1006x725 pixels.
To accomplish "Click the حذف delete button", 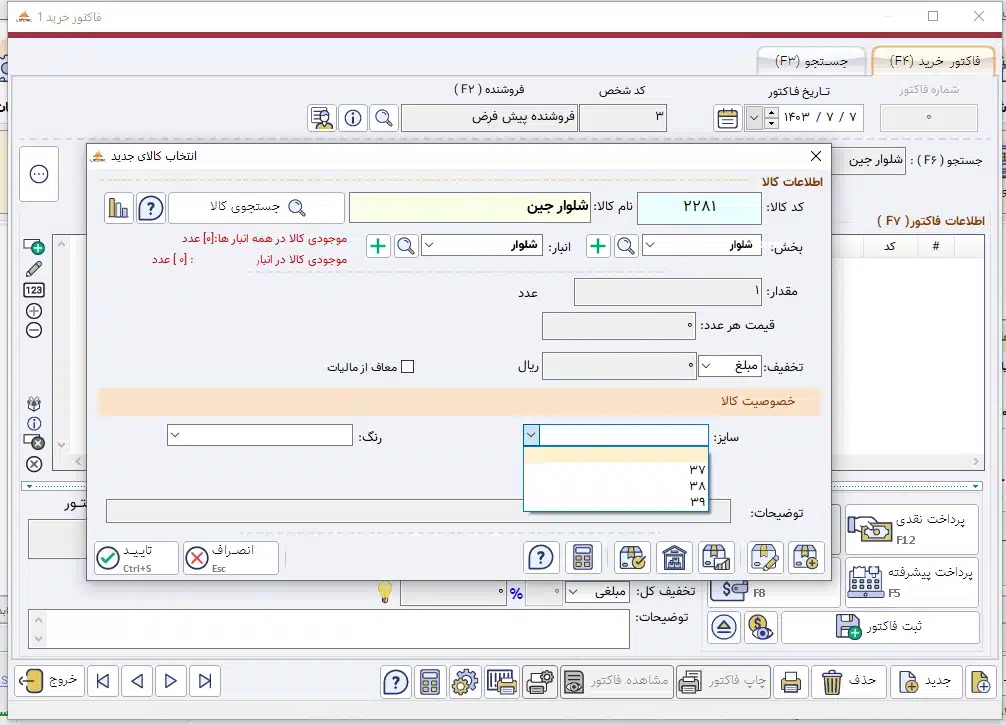I will click(x=849, y=681).
